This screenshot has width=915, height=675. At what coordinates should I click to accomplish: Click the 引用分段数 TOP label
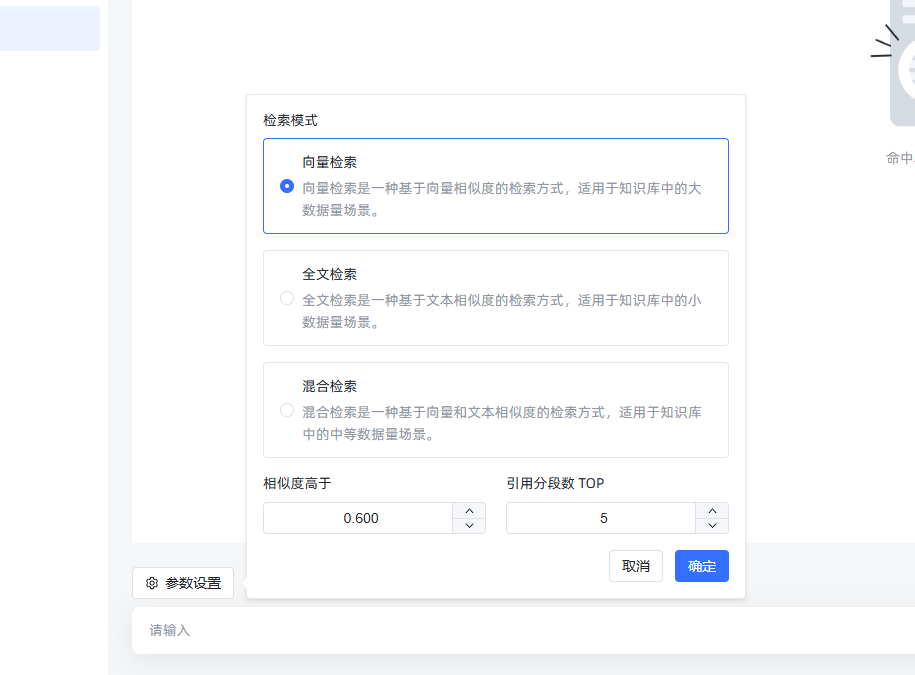[x=555, y=483]
